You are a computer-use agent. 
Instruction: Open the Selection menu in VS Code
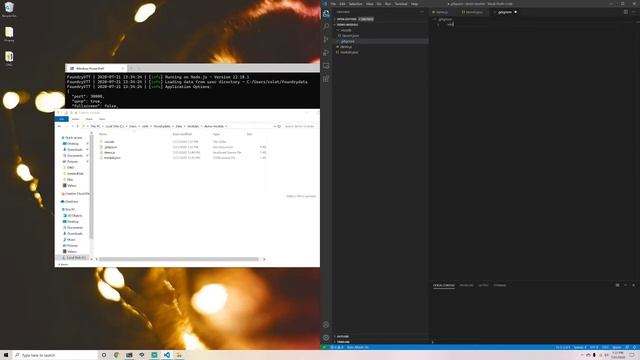[355, 4]
